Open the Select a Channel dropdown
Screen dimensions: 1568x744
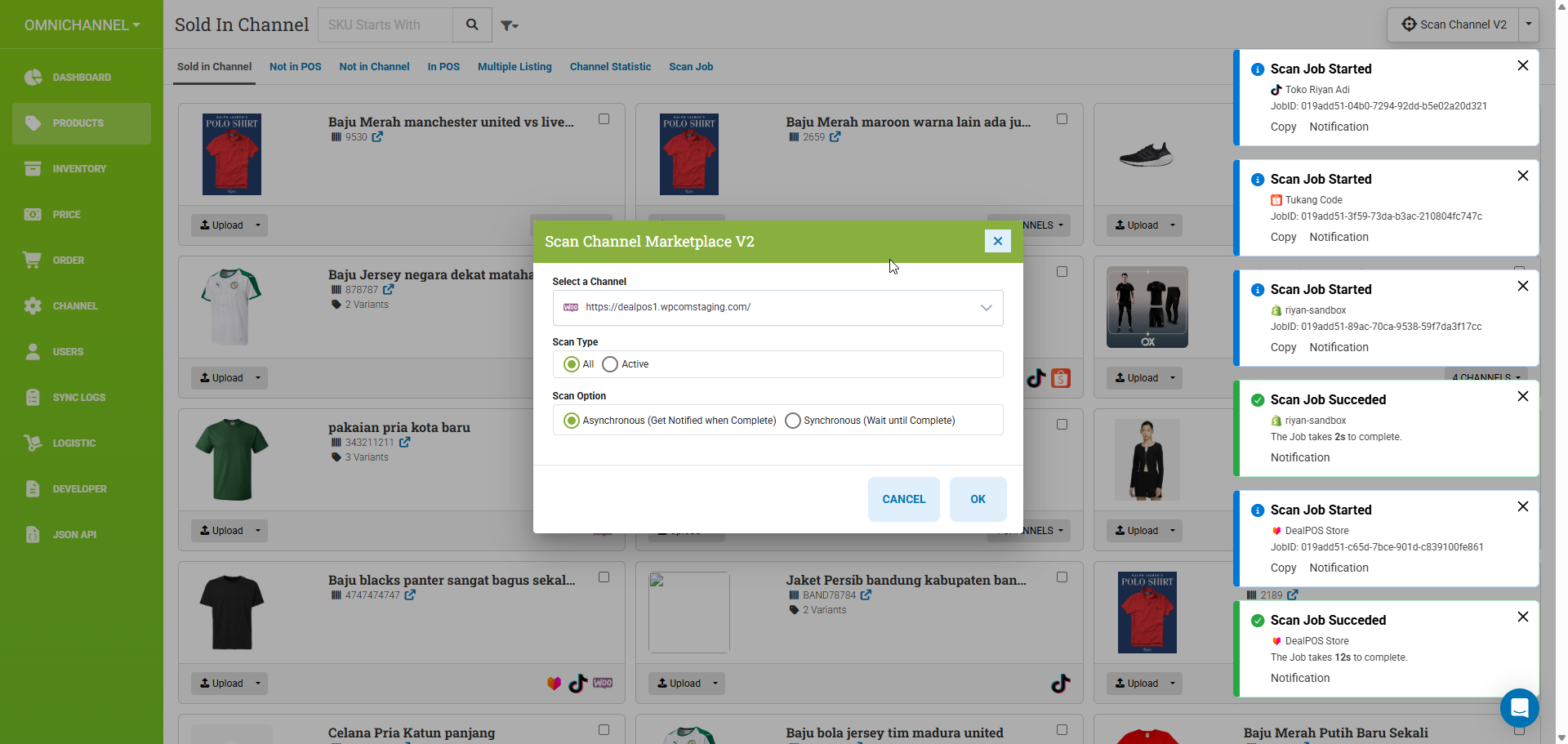click(777, 308)
